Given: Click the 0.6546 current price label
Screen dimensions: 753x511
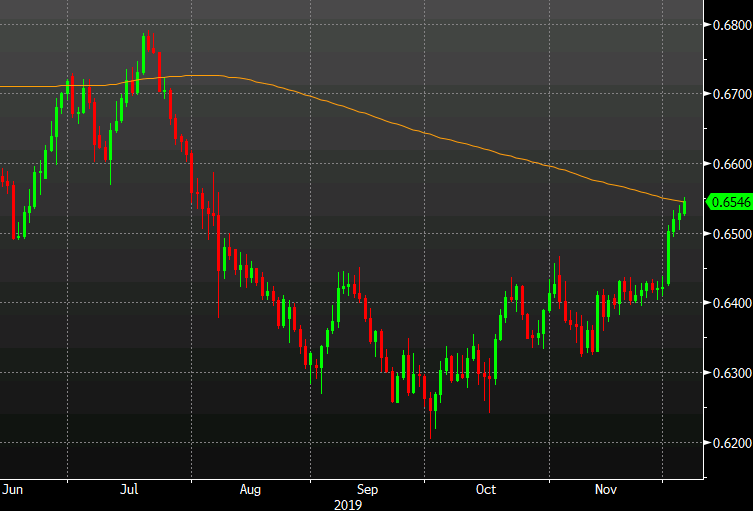Looking at the screenshot, I should (x=729, y=202).
